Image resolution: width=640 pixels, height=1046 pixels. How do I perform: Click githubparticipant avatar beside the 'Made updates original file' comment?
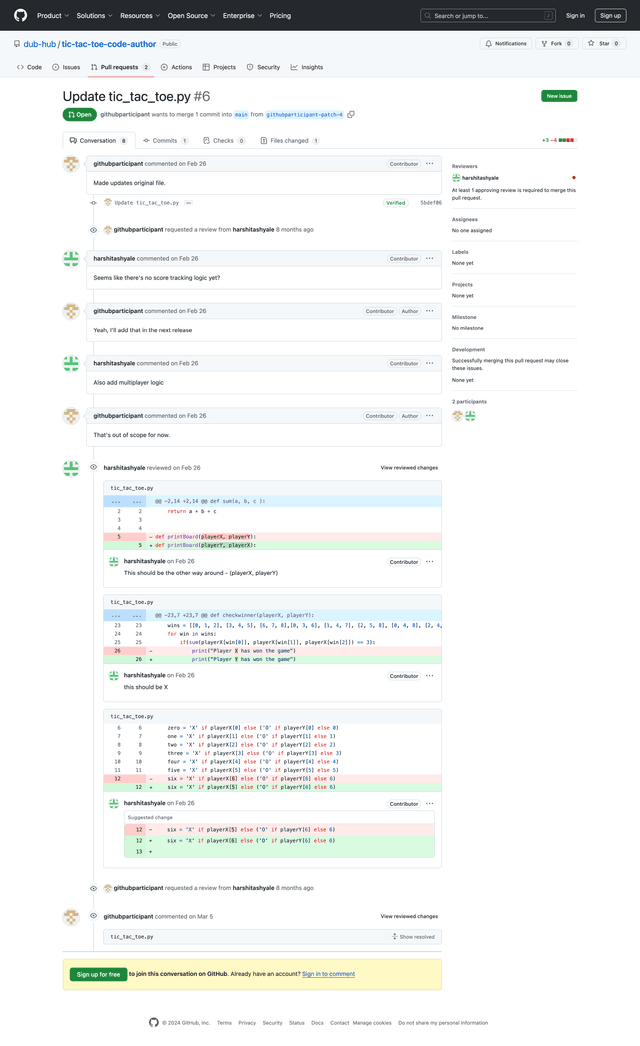[71, 164]
